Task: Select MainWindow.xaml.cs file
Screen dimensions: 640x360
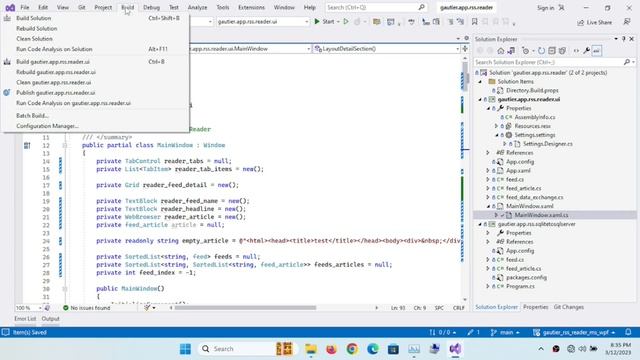Action: 541,215
